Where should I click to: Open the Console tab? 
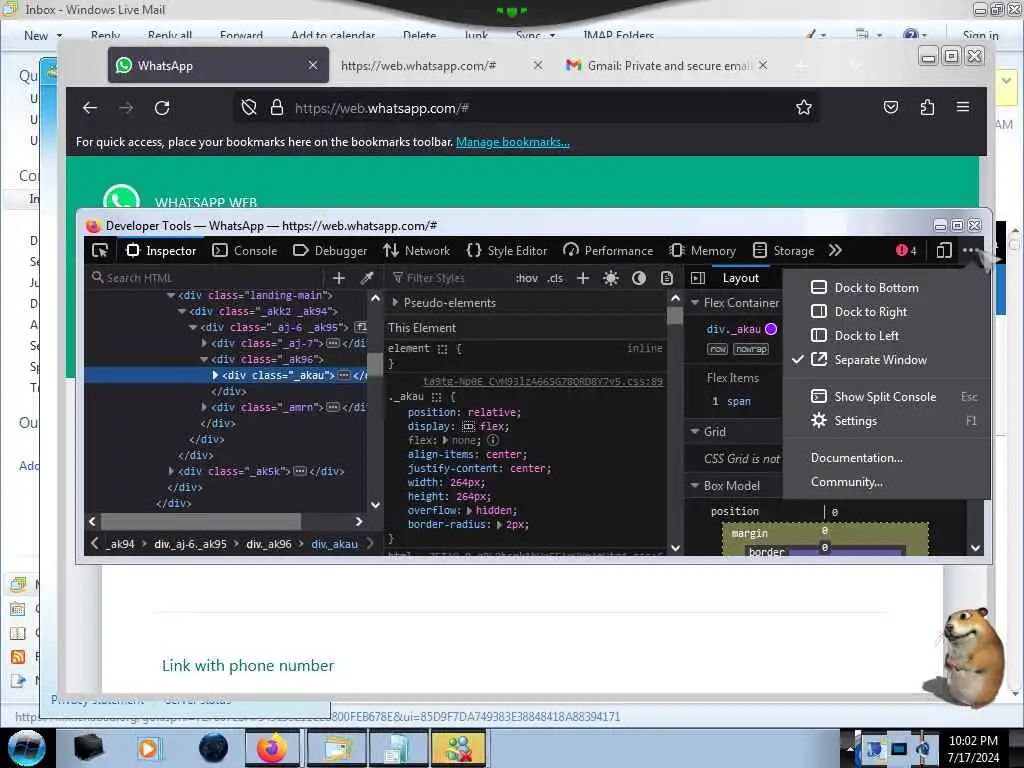(245, 250)
